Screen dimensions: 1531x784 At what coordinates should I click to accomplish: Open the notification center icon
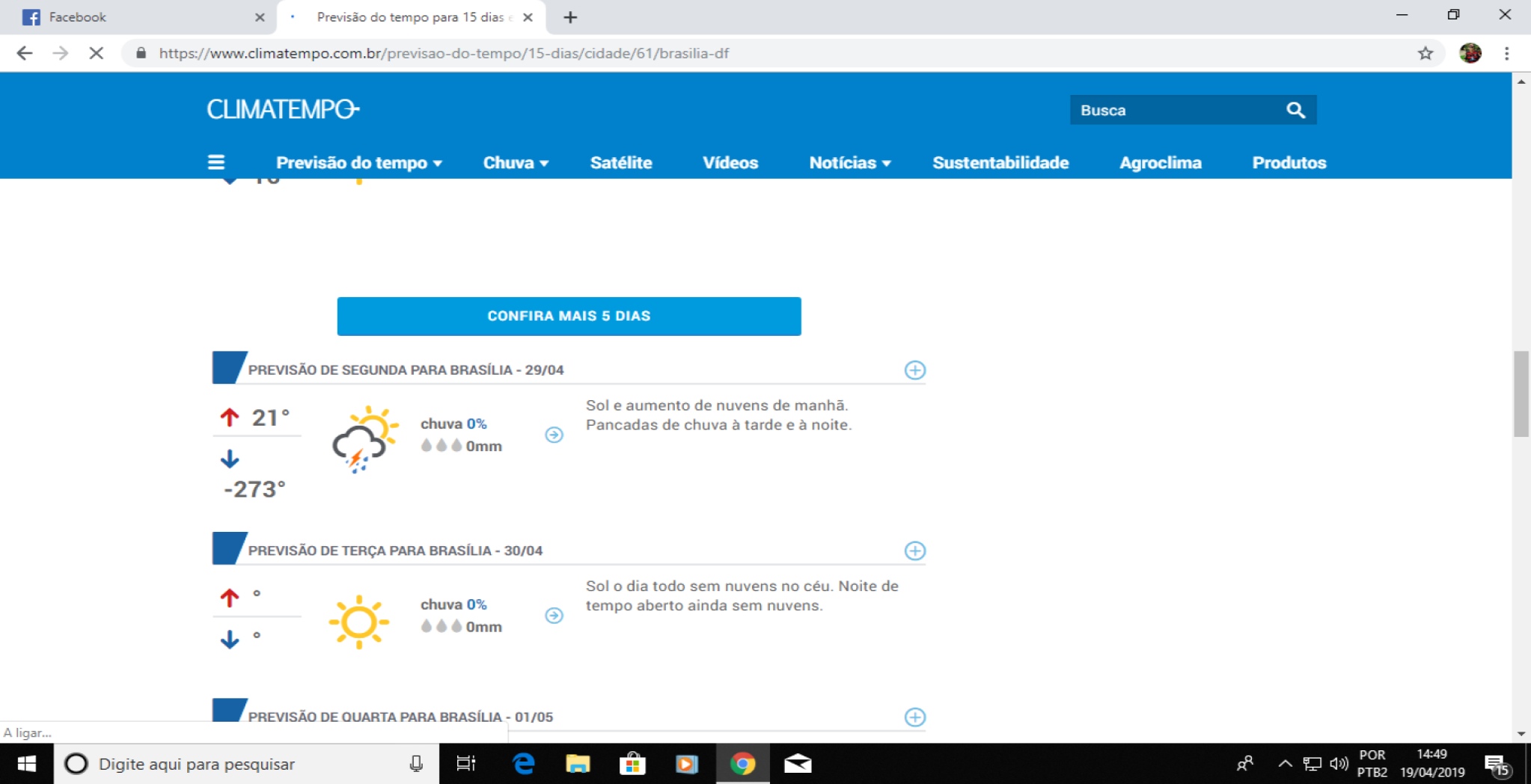(1497, 765)
